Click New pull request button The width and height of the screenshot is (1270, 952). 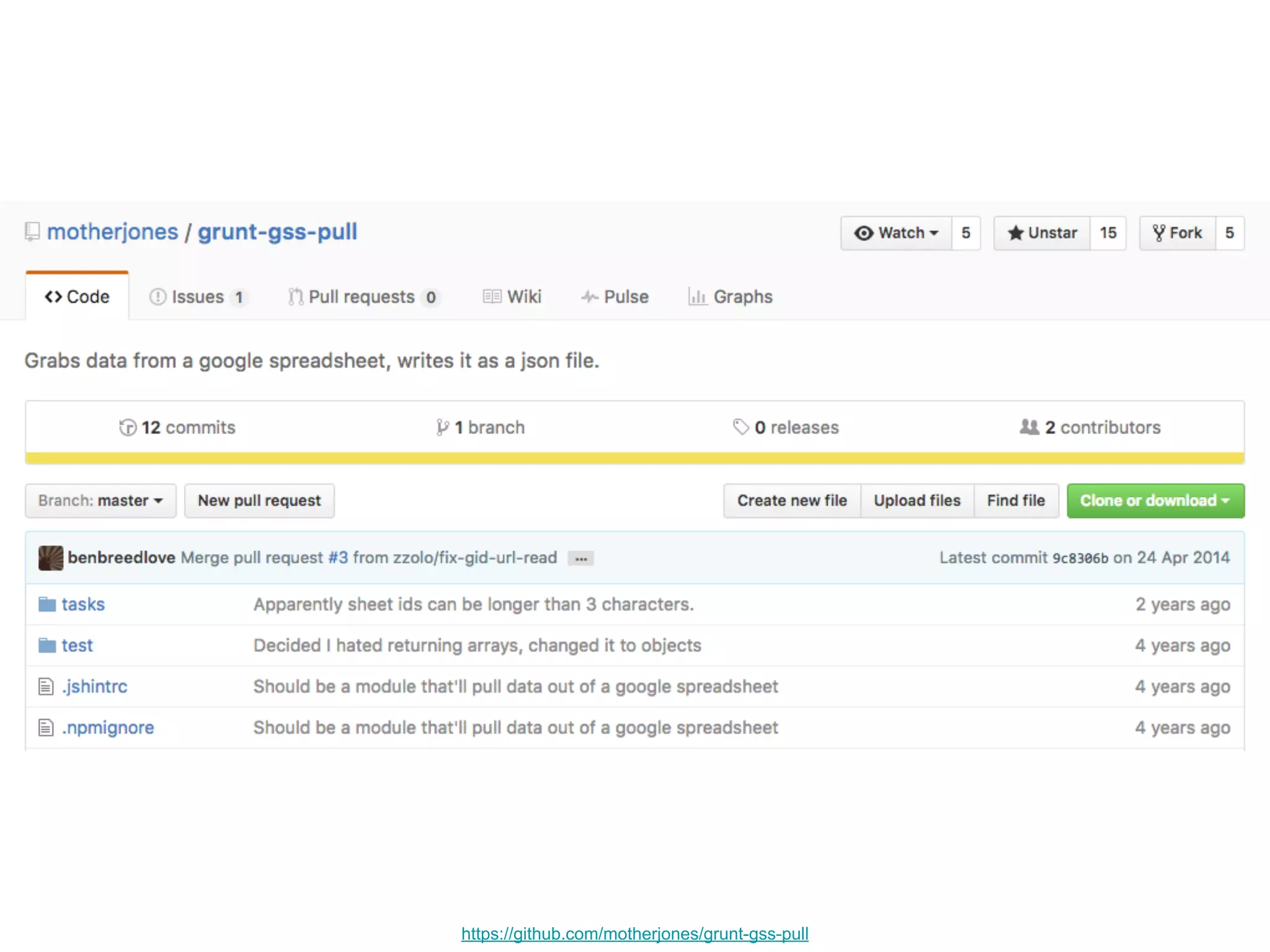tap(259, 501)
